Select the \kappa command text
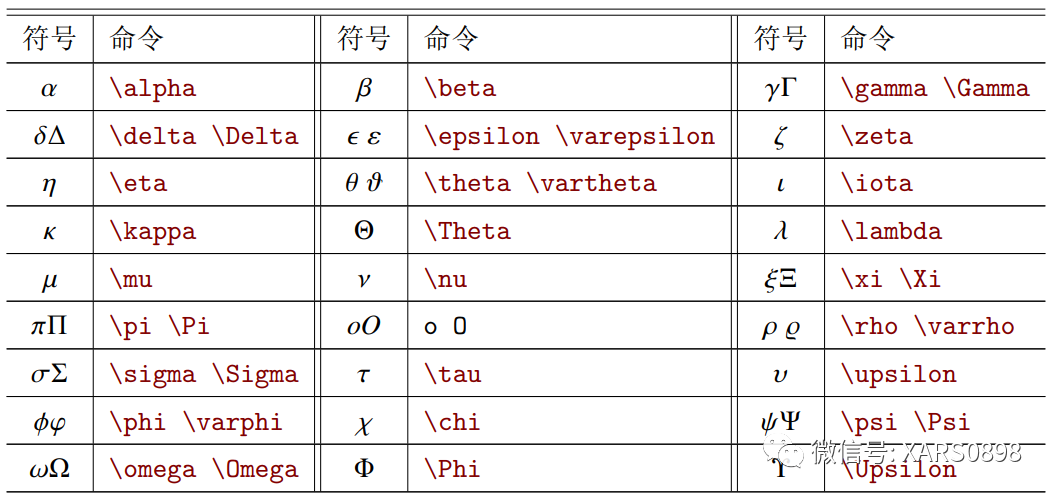 click(x=153, y=231)
